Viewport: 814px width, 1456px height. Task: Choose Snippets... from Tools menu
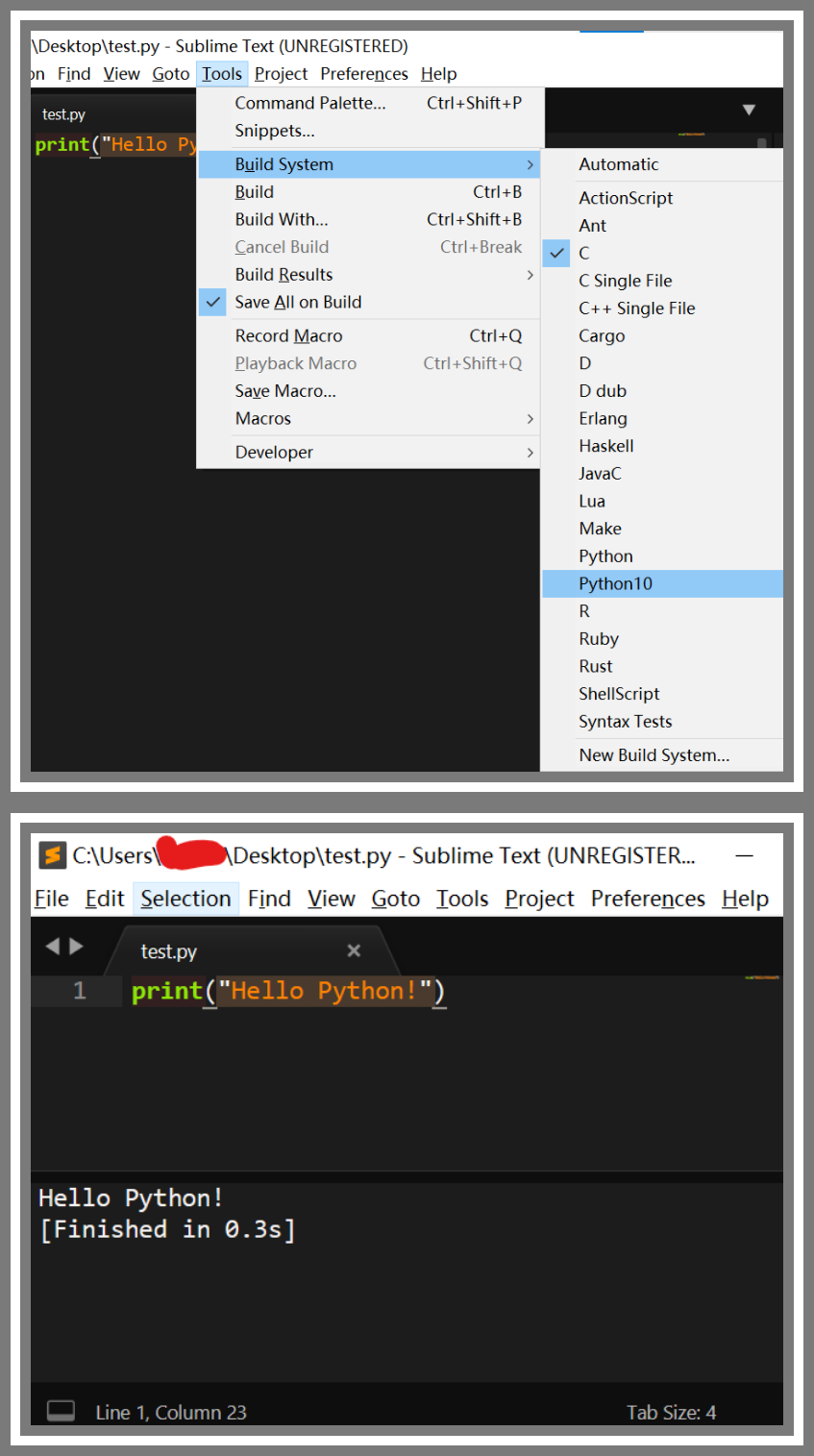pyautogui.click(x=370, y=131)
